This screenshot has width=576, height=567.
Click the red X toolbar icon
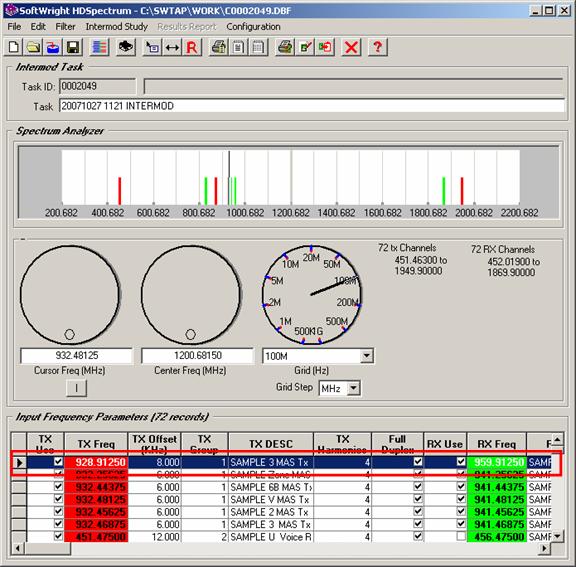click(x=351, y=47)
